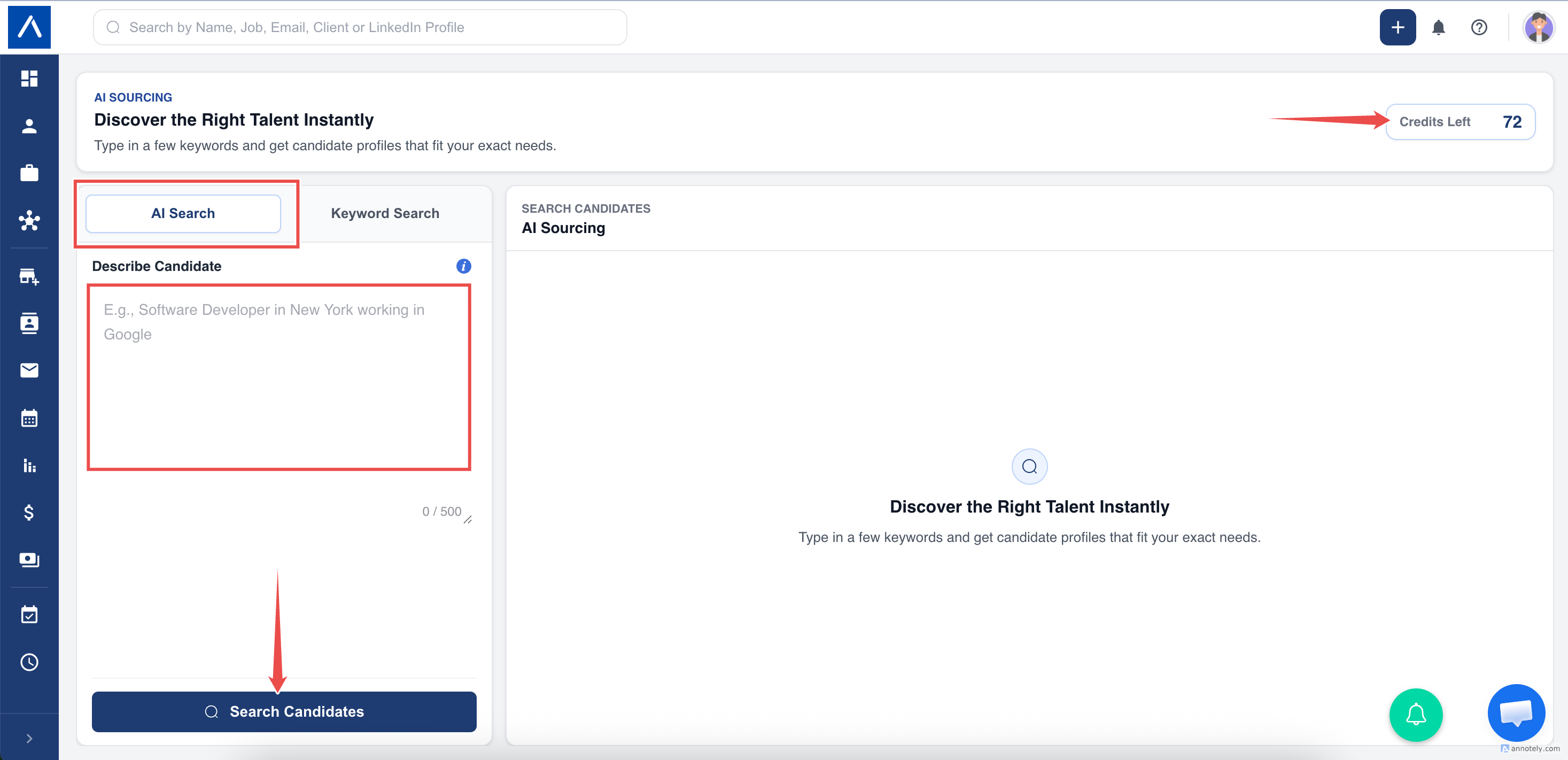The height and width of the screenshot is (760, 1568).
Task: Click the '0 / 500' character counter
Action: point(442,511)
